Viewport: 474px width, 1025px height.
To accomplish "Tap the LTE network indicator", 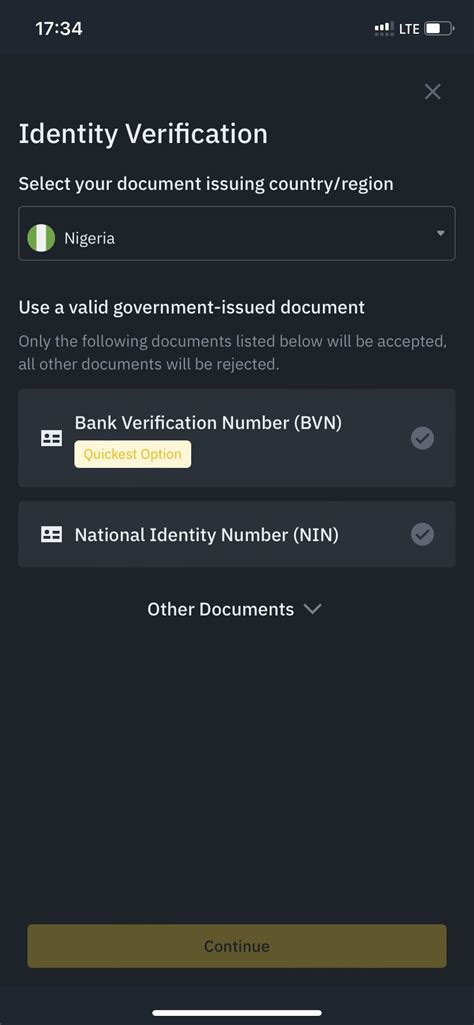I will 409,29.
